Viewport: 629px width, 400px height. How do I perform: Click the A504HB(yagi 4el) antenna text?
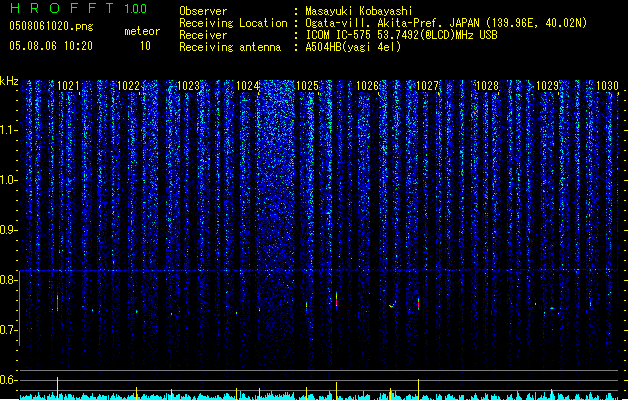tap(353, 47)
